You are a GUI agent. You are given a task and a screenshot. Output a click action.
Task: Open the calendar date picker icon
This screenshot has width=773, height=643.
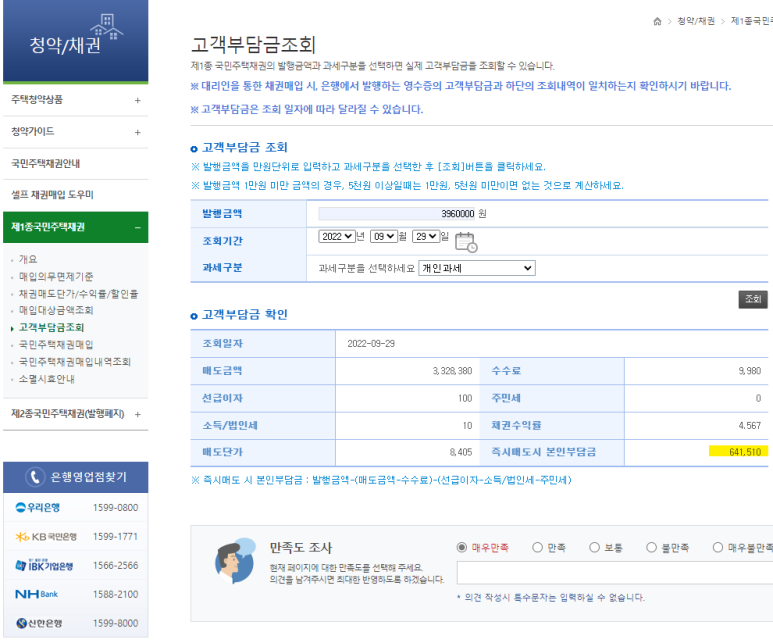pos(466,242)
